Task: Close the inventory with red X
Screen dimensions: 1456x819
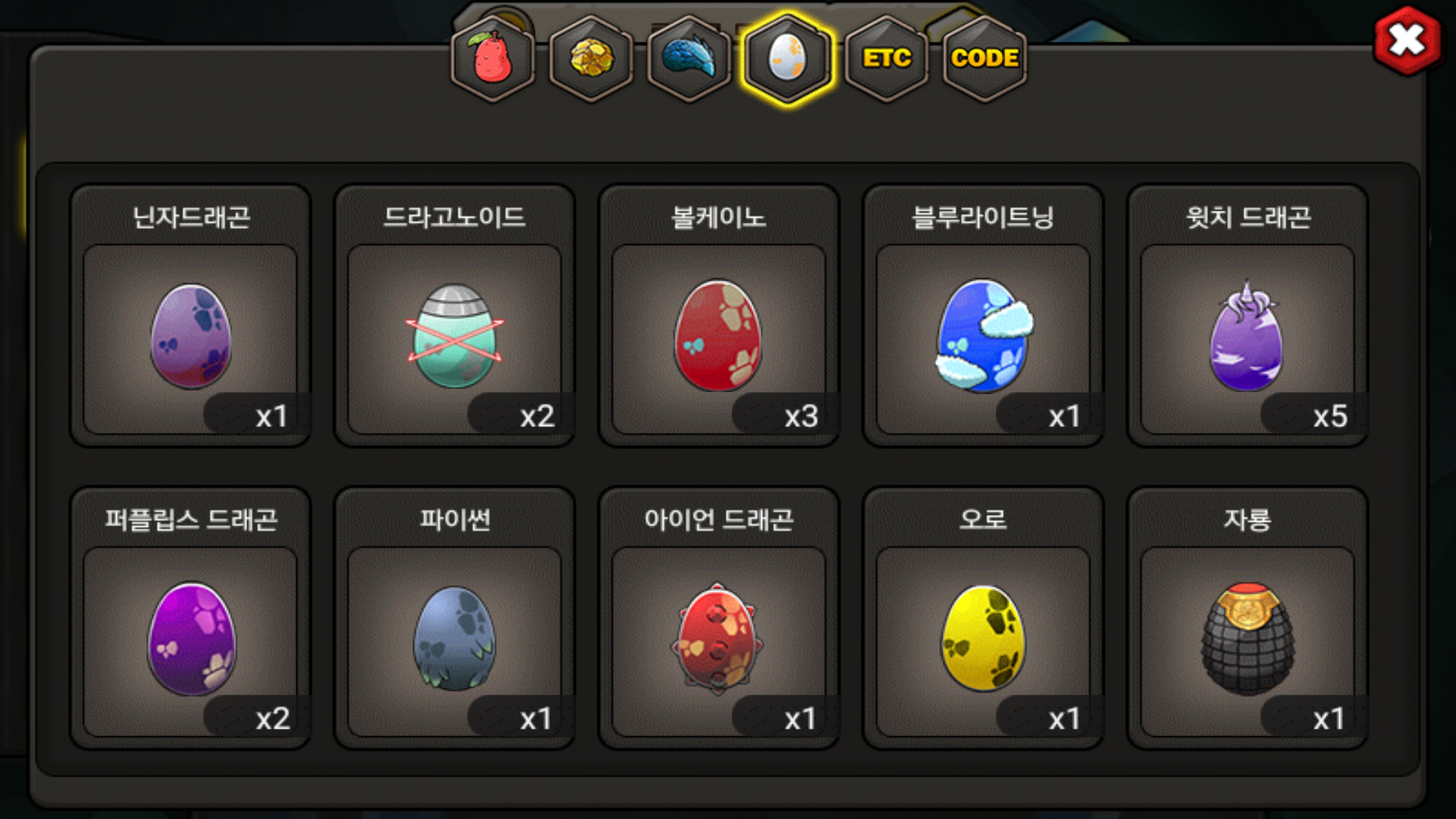Action: pyautogui.click(x=1407, y=40)
